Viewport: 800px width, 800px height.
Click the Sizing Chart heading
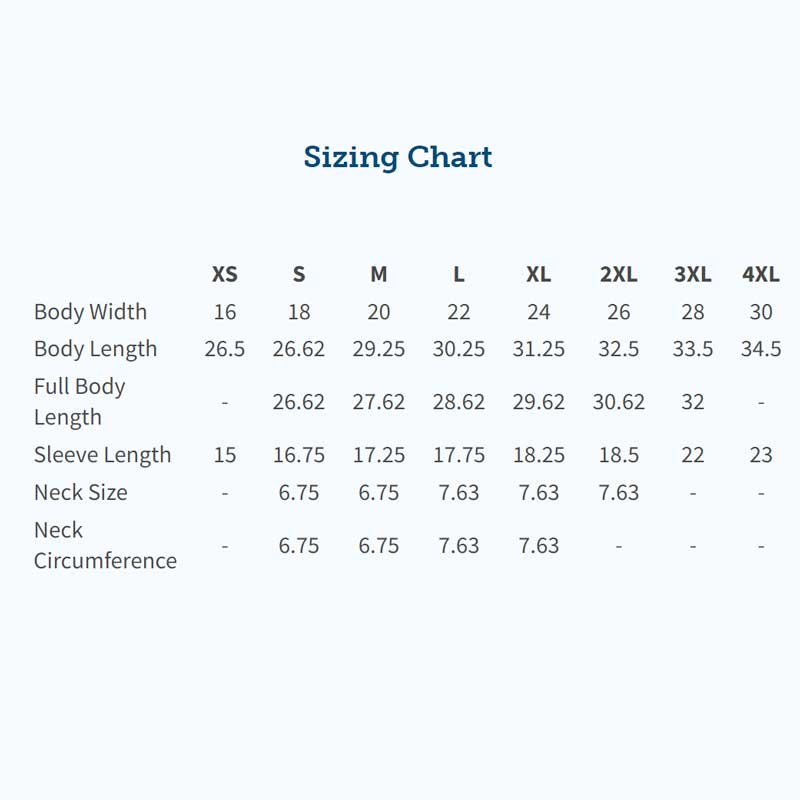click(x=398, y=157)
